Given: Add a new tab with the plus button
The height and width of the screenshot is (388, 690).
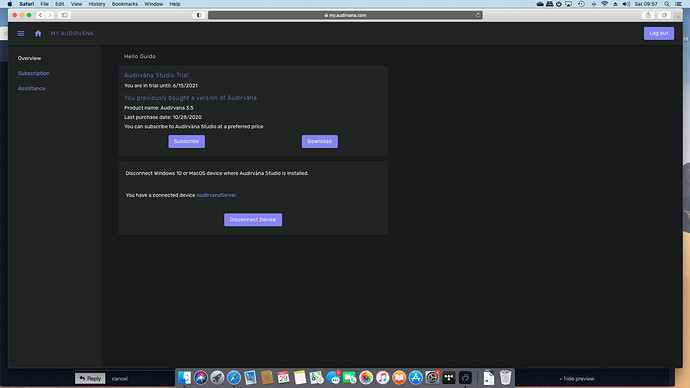Looking at the screenshot, I should click(x=678, y=17).
